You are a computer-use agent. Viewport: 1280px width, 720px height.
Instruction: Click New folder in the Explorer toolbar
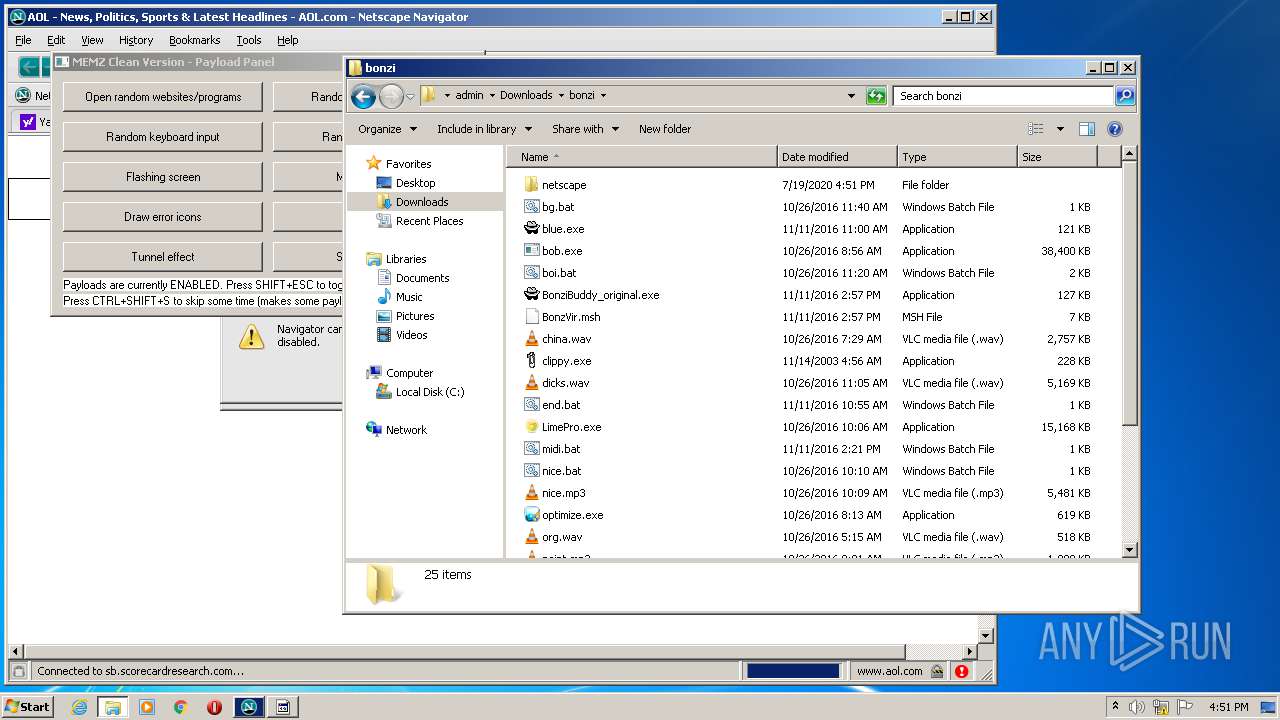pos(665,129)
